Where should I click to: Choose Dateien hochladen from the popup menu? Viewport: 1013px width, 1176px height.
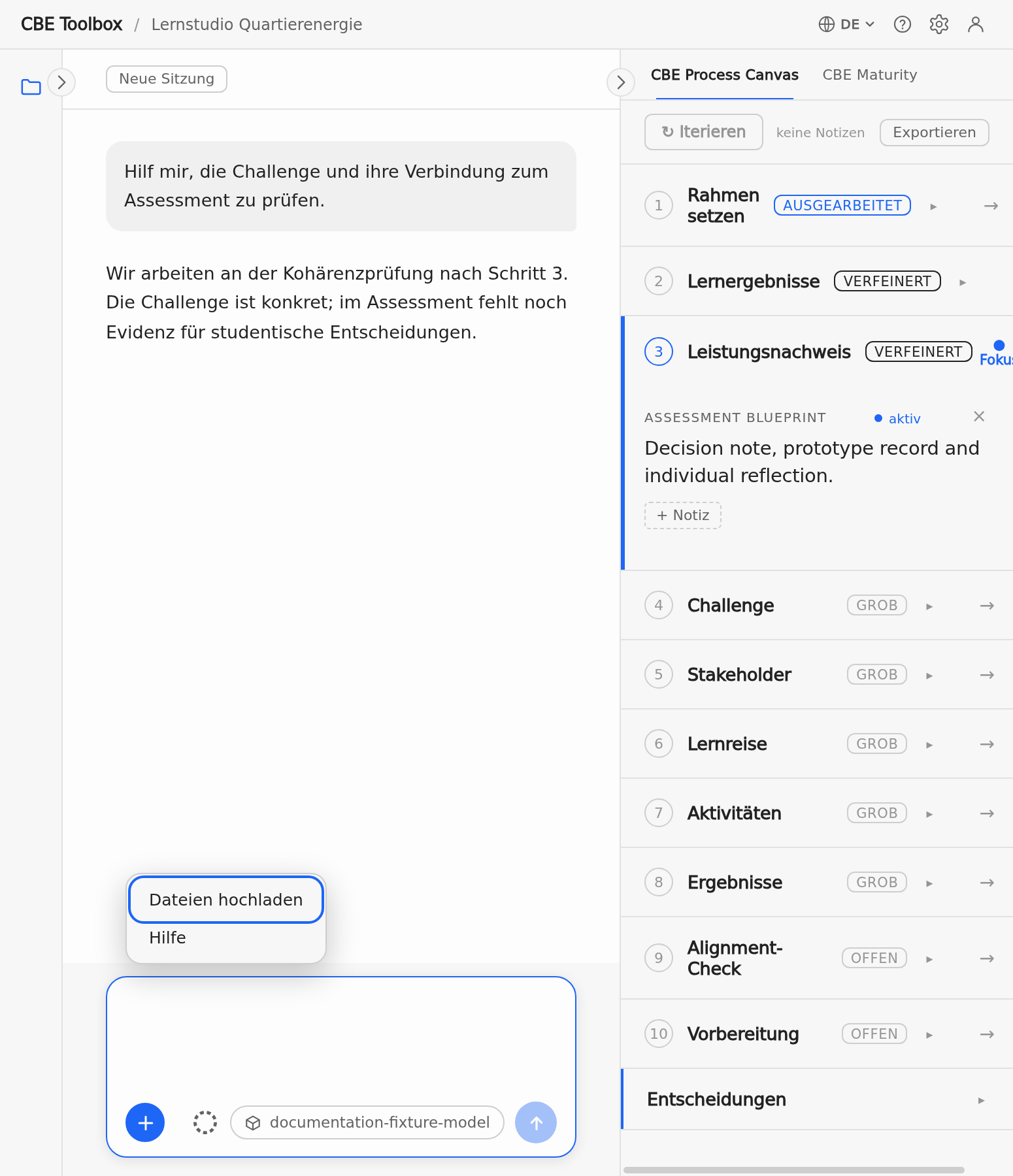[226, 900]
